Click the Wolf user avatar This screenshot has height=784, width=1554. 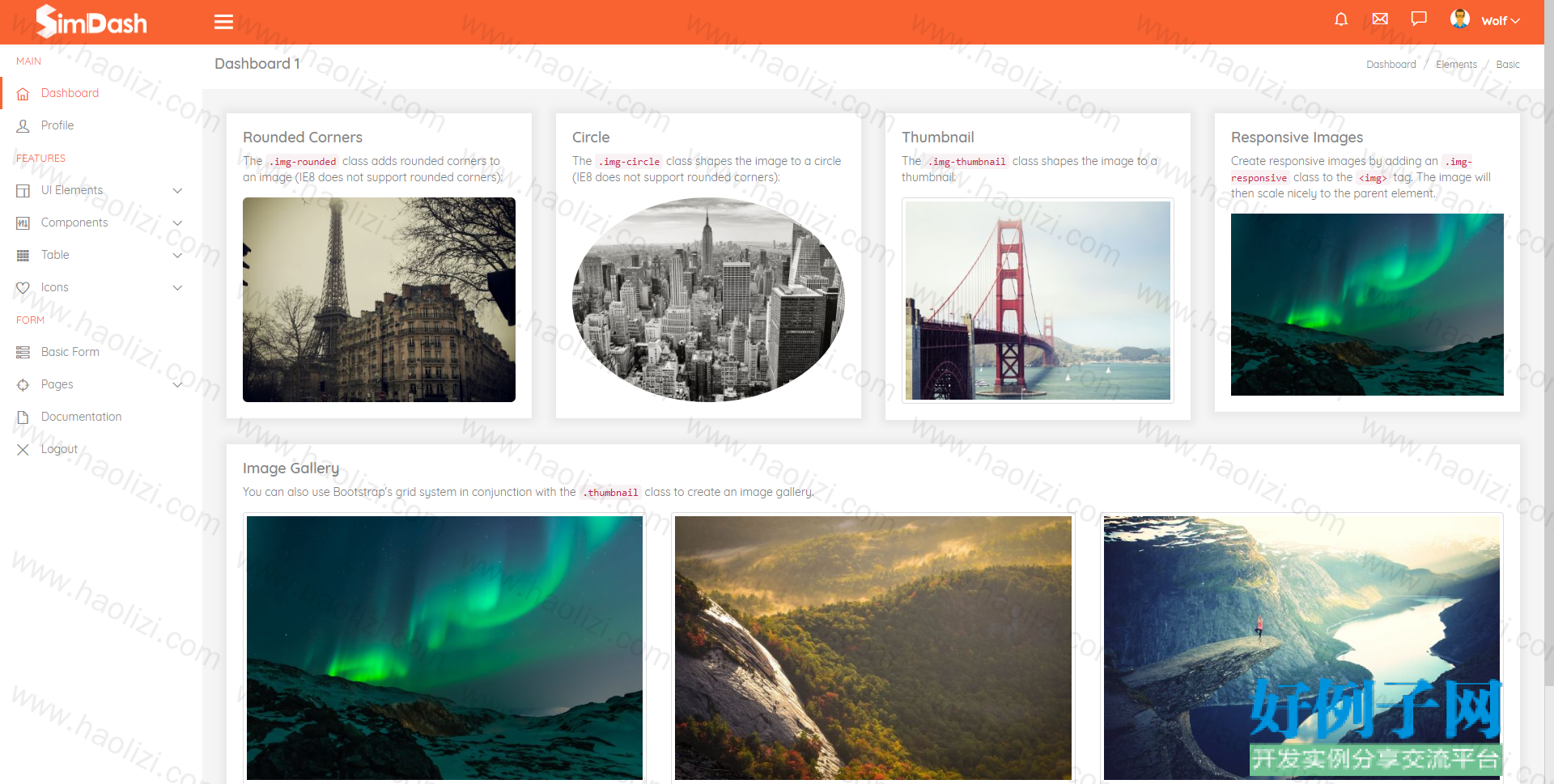pyautogui.click(x=1460, y=19)
